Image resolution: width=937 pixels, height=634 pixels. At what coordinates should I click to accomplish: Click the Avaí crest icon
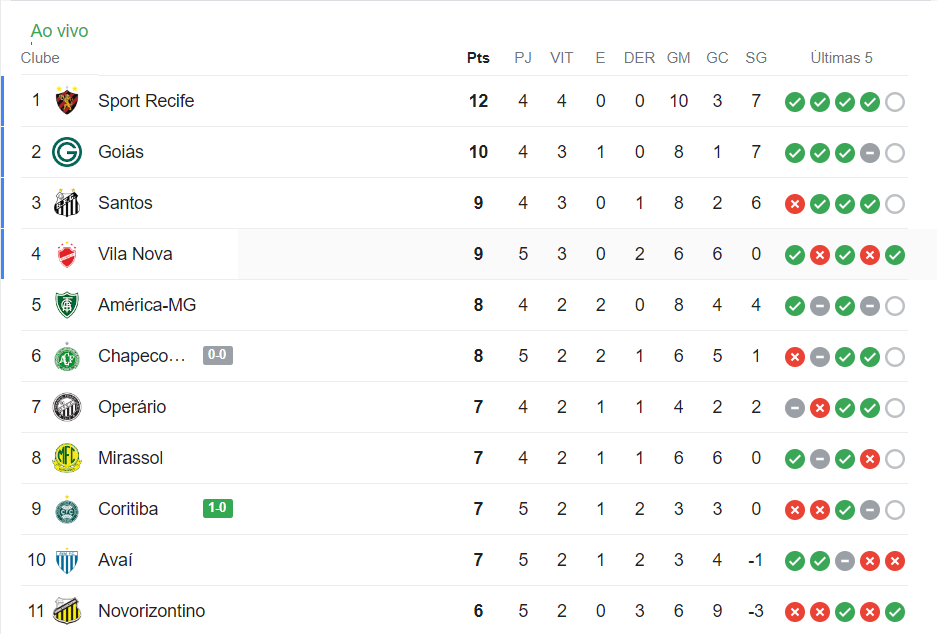pos(67,560)
